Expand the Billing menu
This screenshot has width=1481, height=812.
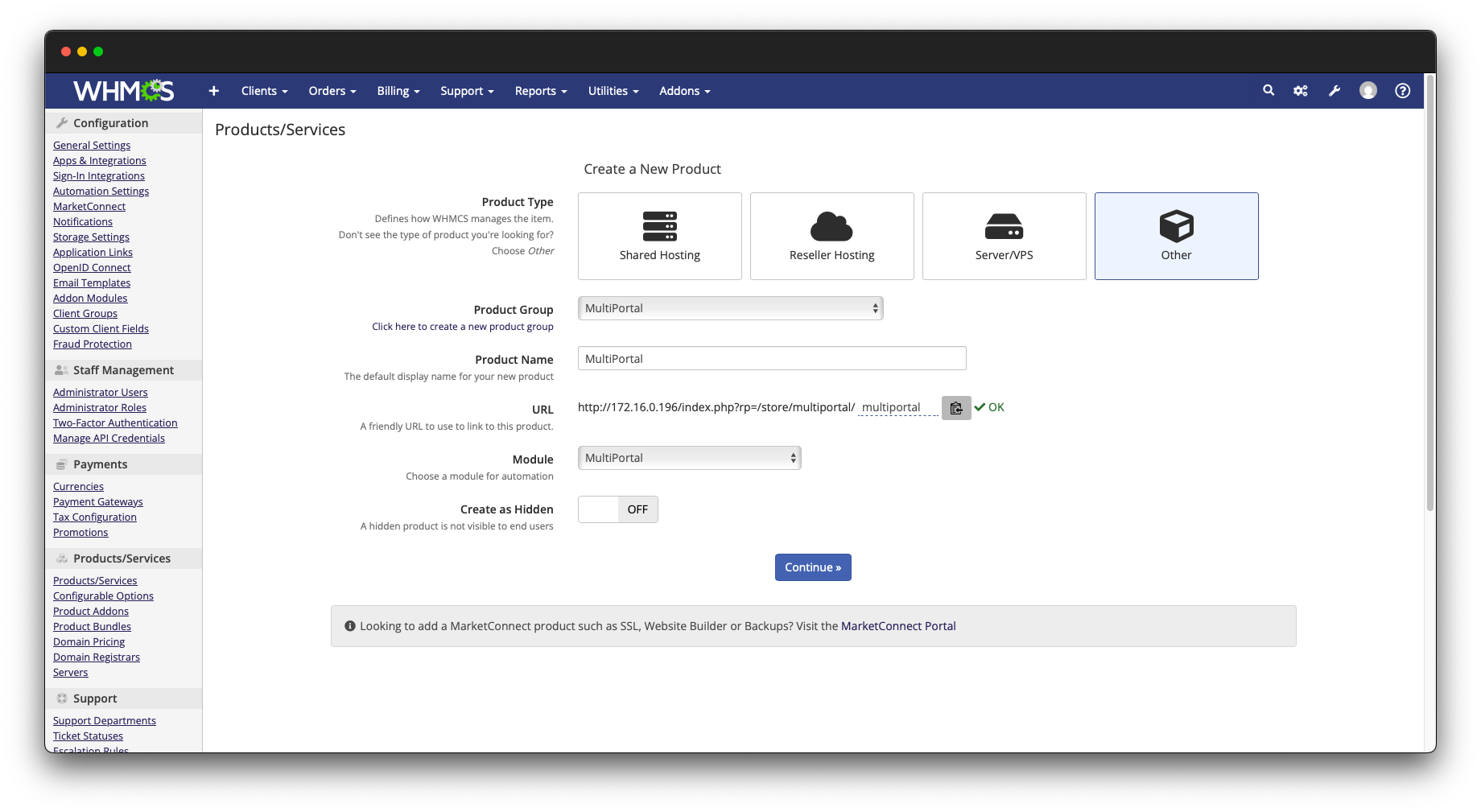[x=398, y=91]
